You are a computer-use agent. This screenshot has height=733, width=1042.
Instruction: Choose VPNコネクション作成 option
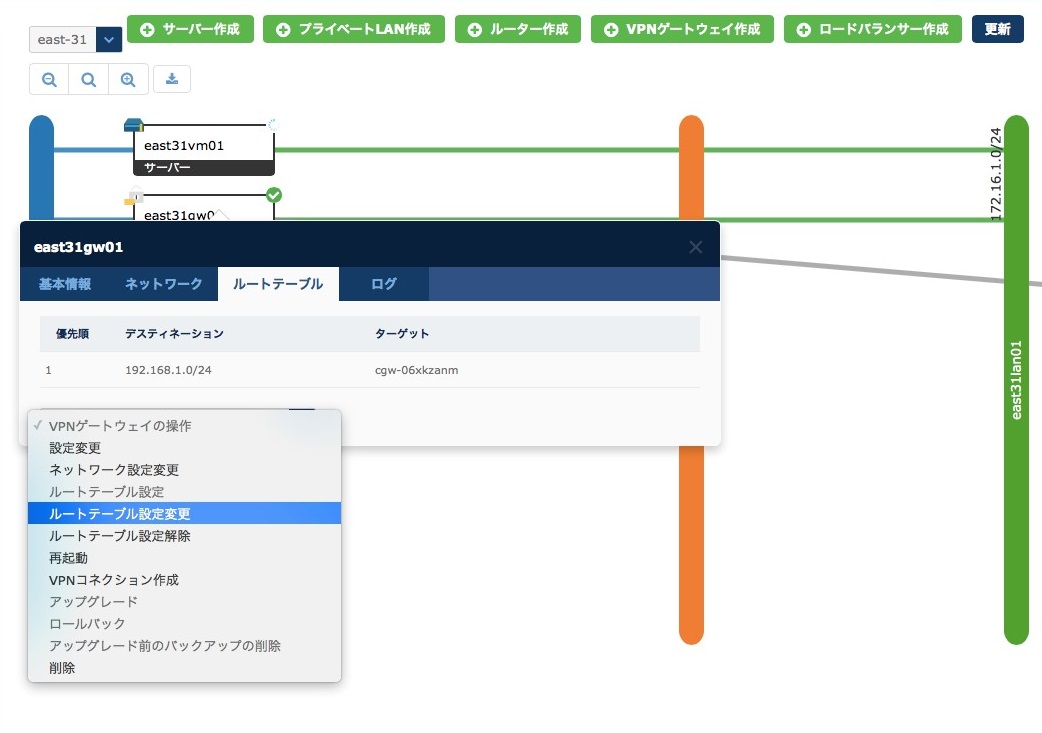pyautogui.click(x=114, y=580)
